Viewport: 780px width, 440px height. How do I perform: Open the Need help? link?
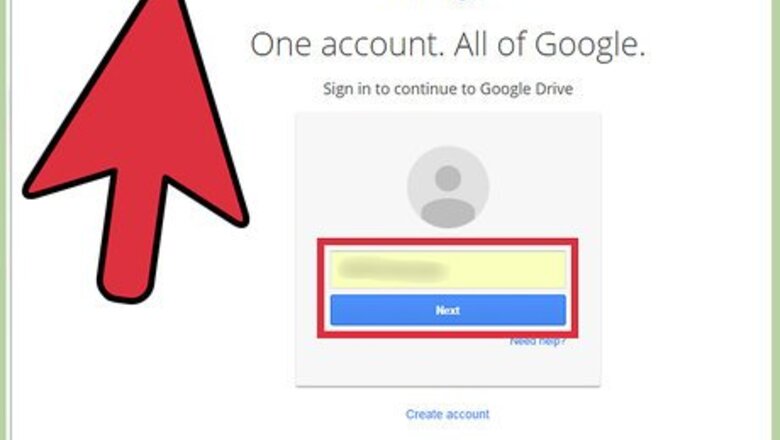pyautogui.click(x=538, y=342)
